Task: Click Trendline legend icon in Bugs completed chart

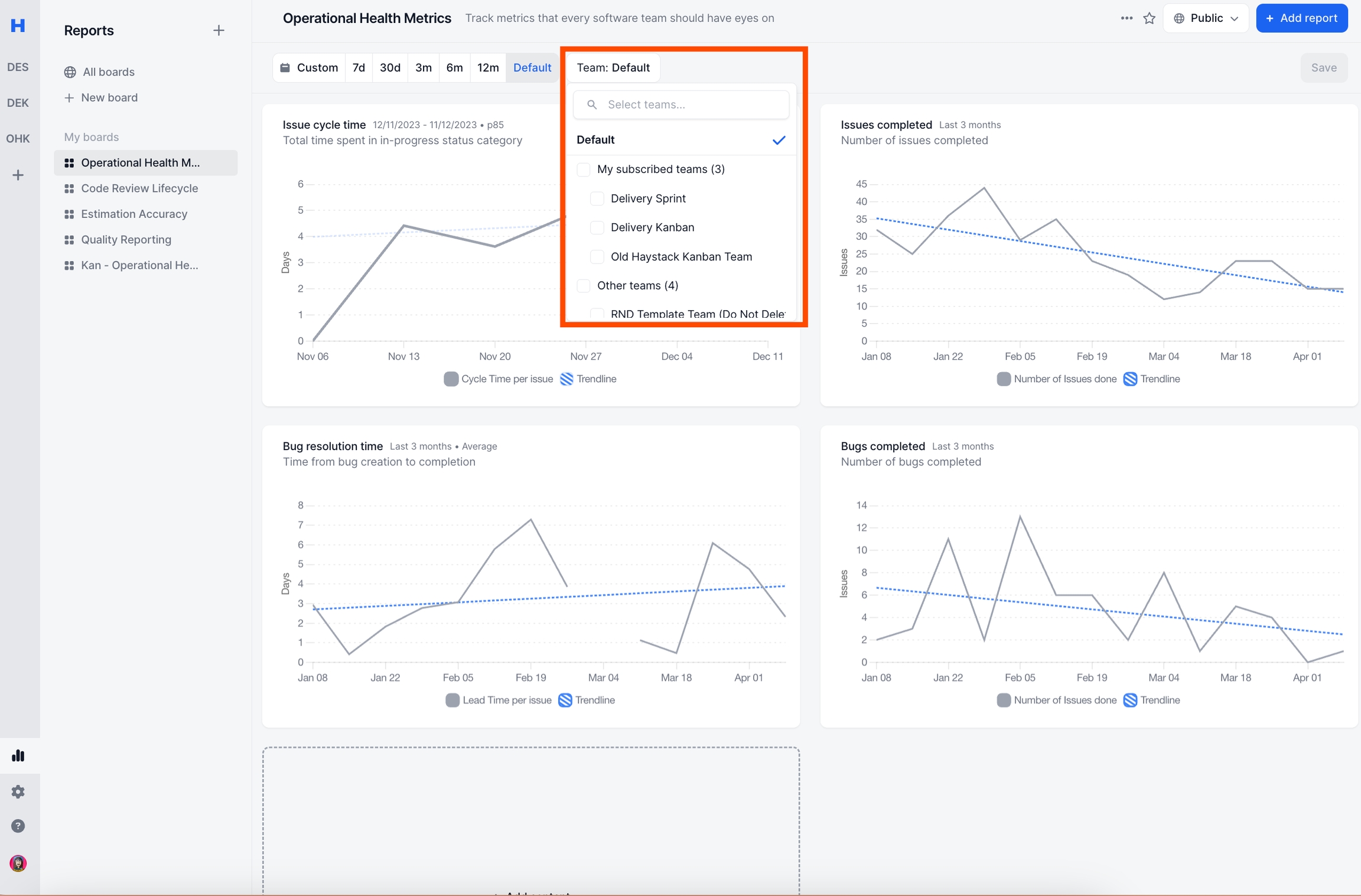Action: [x=1129, y=700]
